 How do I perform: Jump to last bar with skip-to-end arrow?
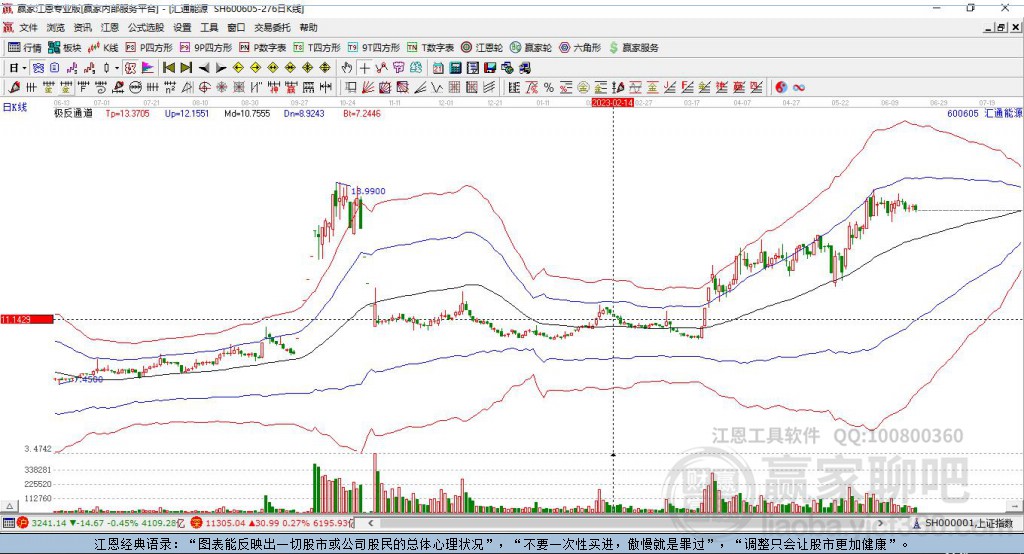(x=186, y=68)
